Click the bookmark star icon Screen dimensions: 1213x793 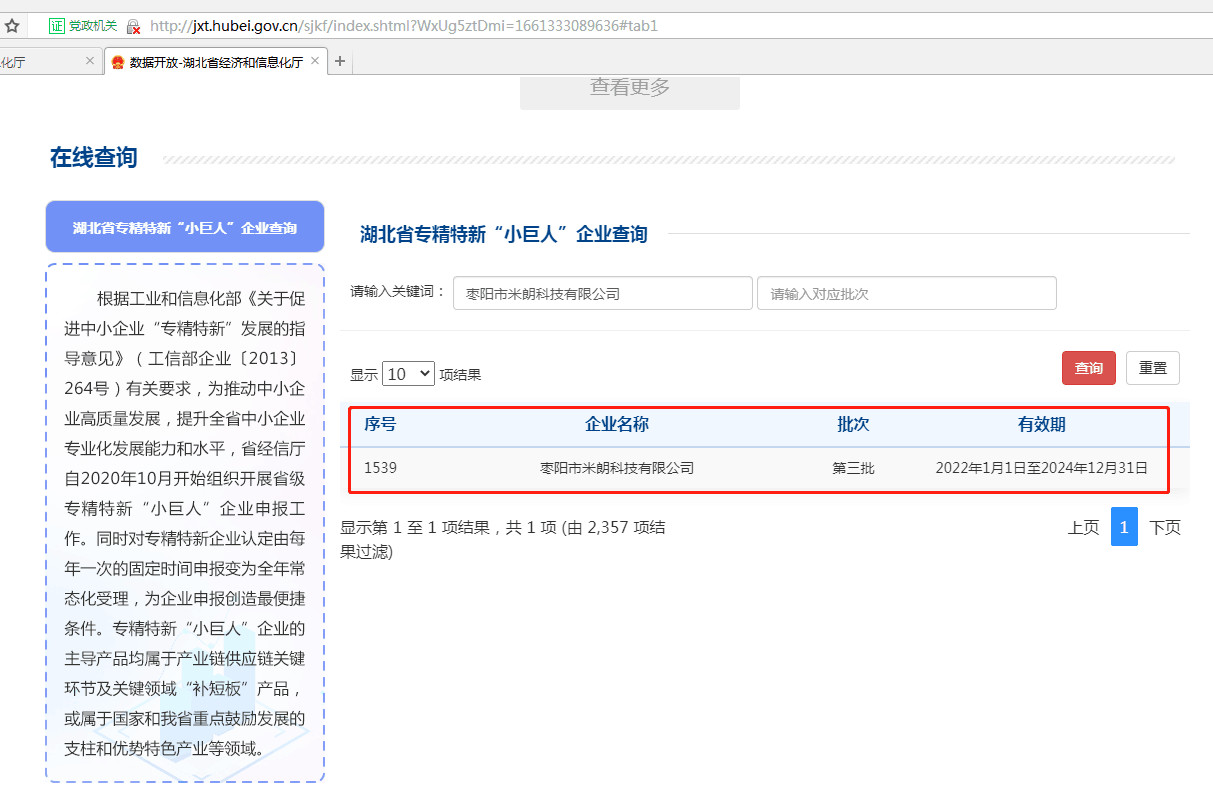[x=12, y=26]
